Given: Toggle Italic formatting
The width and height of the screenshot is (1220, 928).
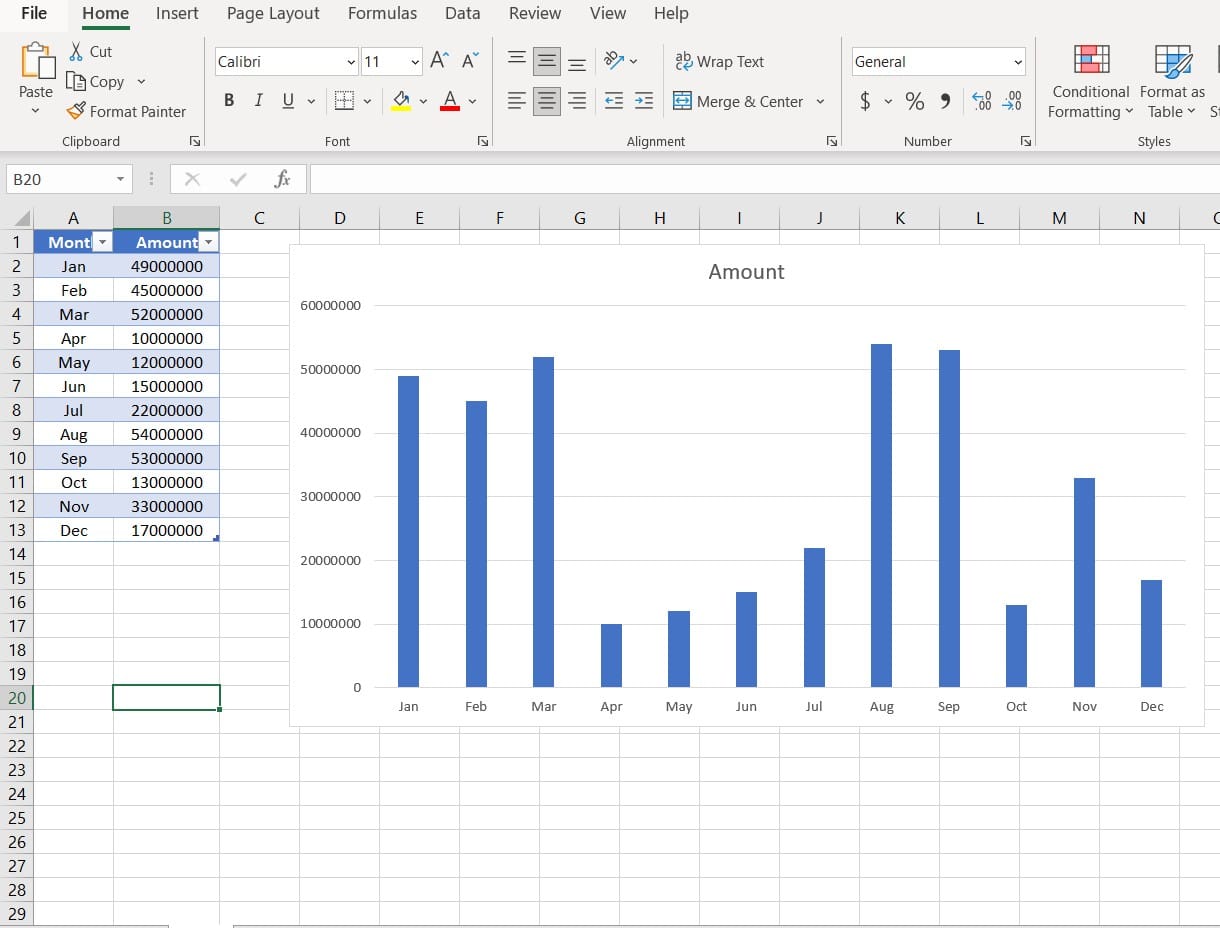Looking at the screenshot, I should tap(258, 101).
